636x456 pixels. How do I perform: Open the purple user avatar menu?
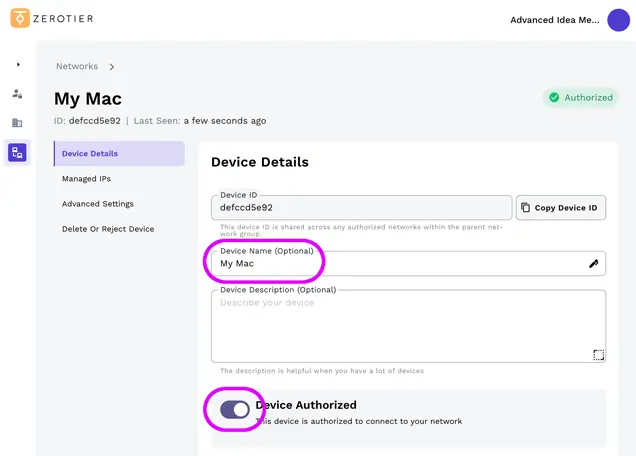click(618, 20)
